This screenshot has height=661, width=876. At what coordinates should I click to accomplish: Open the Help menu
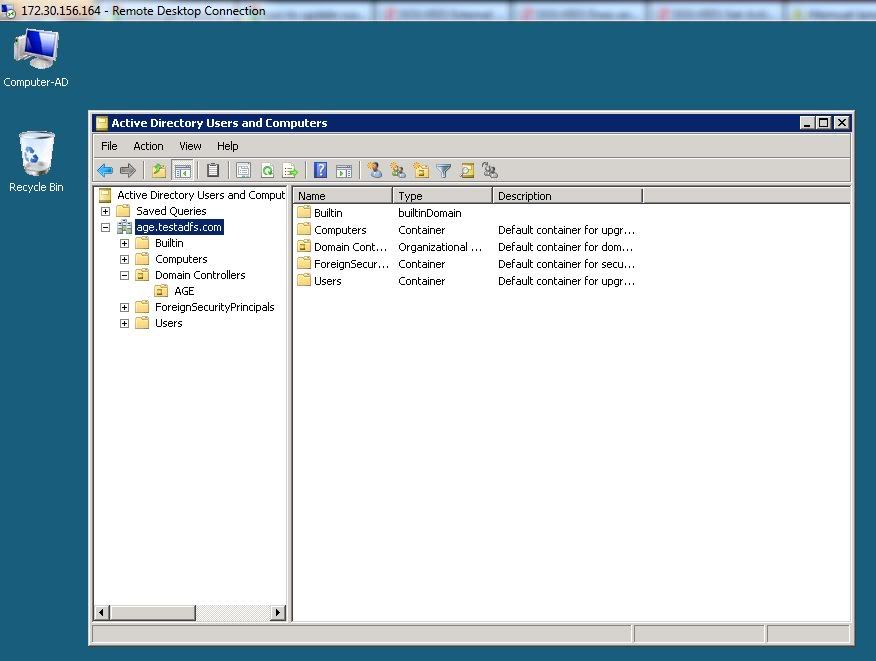pos(227,146)
